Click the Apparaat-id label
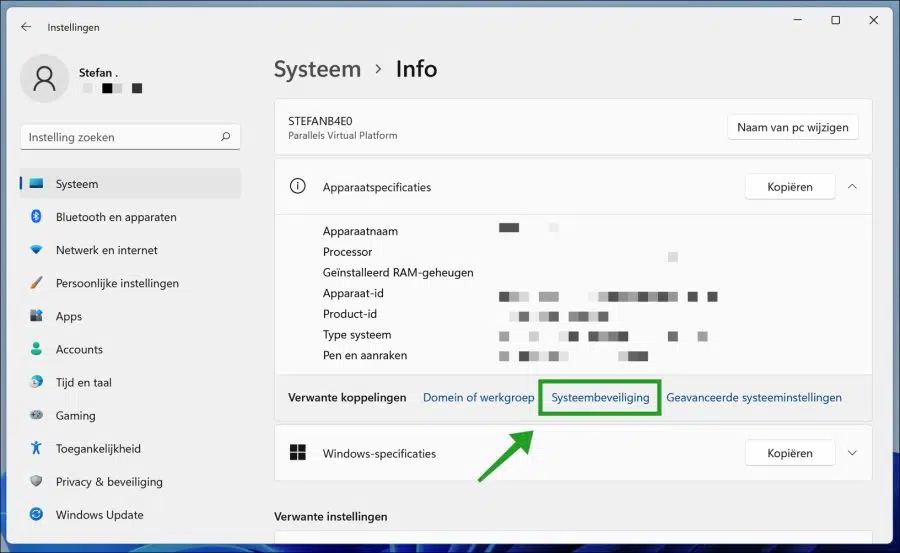The height and width of the screenshot is (553, 900). coord(353,293)
